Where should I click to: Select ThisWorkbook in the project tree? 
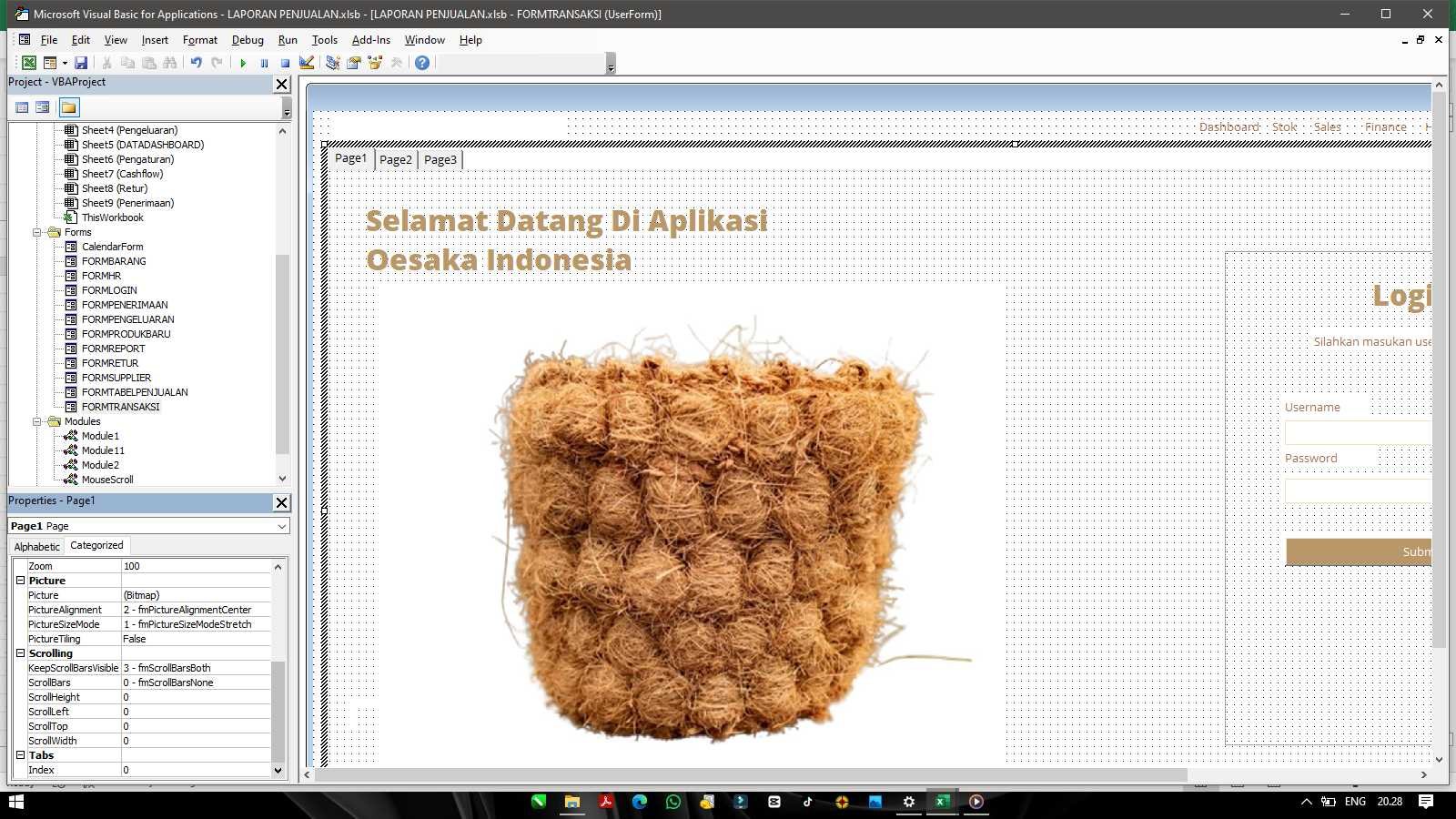pos(112,217)
